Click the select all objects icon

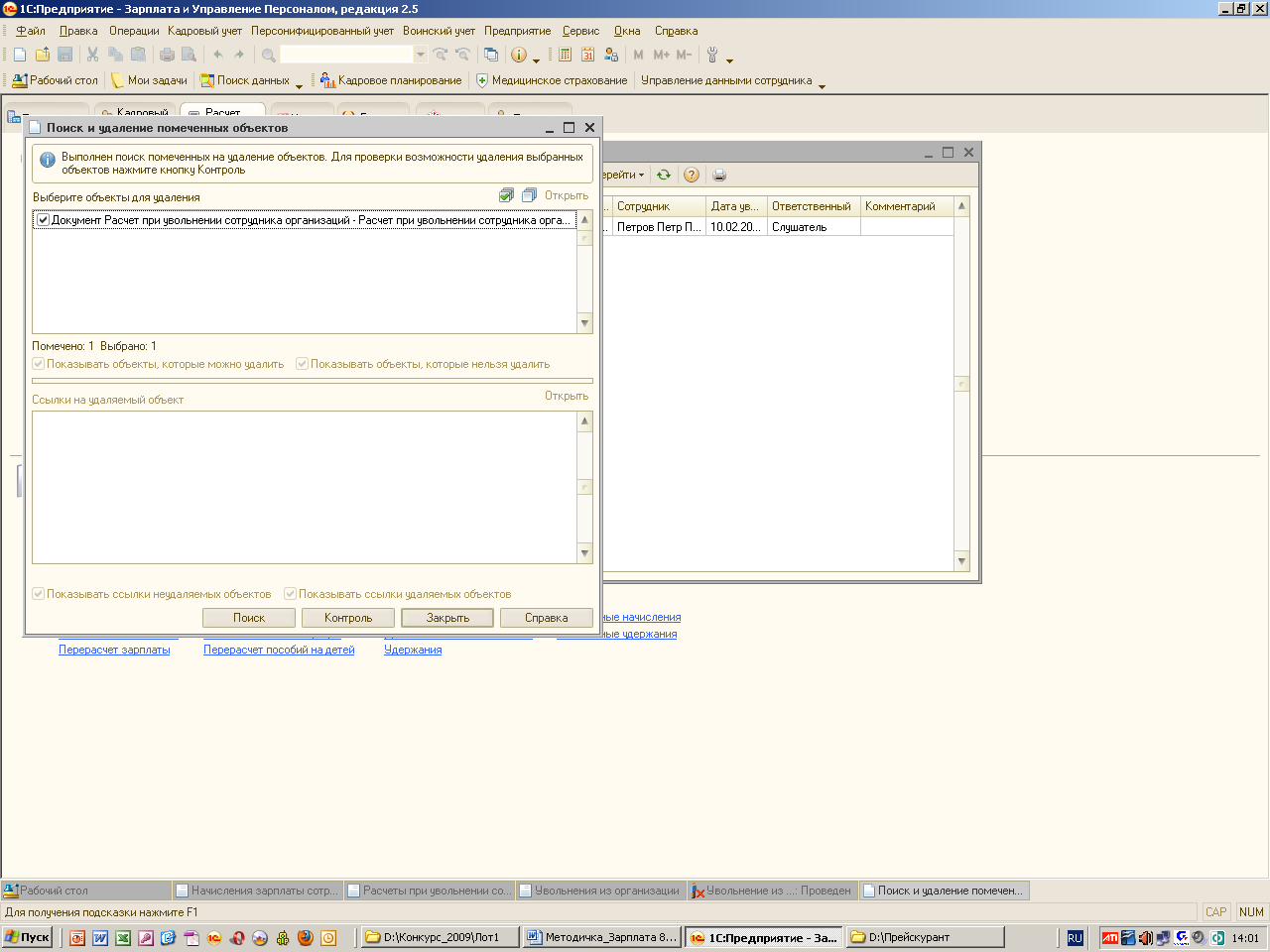click(x=507, y=195)
